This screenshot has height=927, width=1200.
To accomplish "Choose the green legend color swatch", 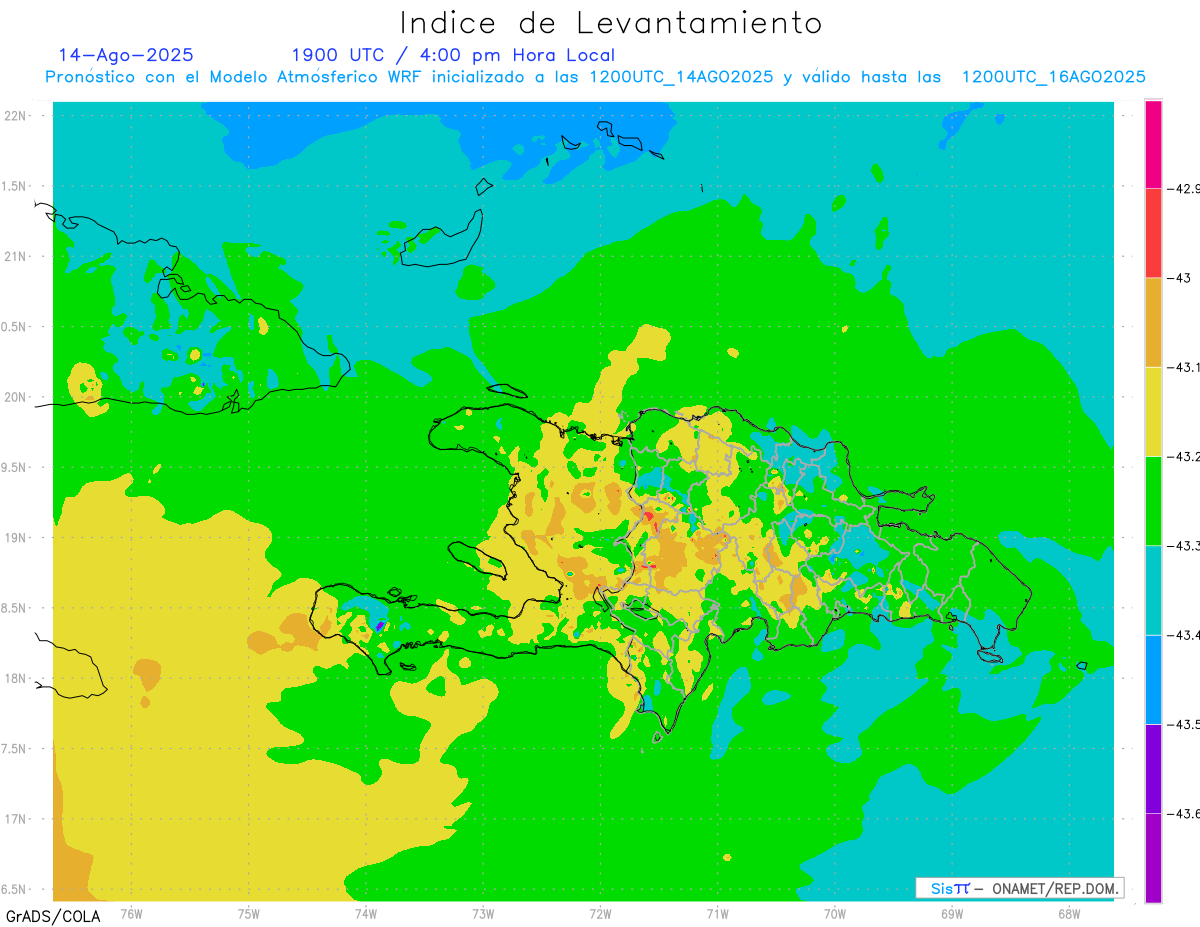I will [x=1153, y=500].
